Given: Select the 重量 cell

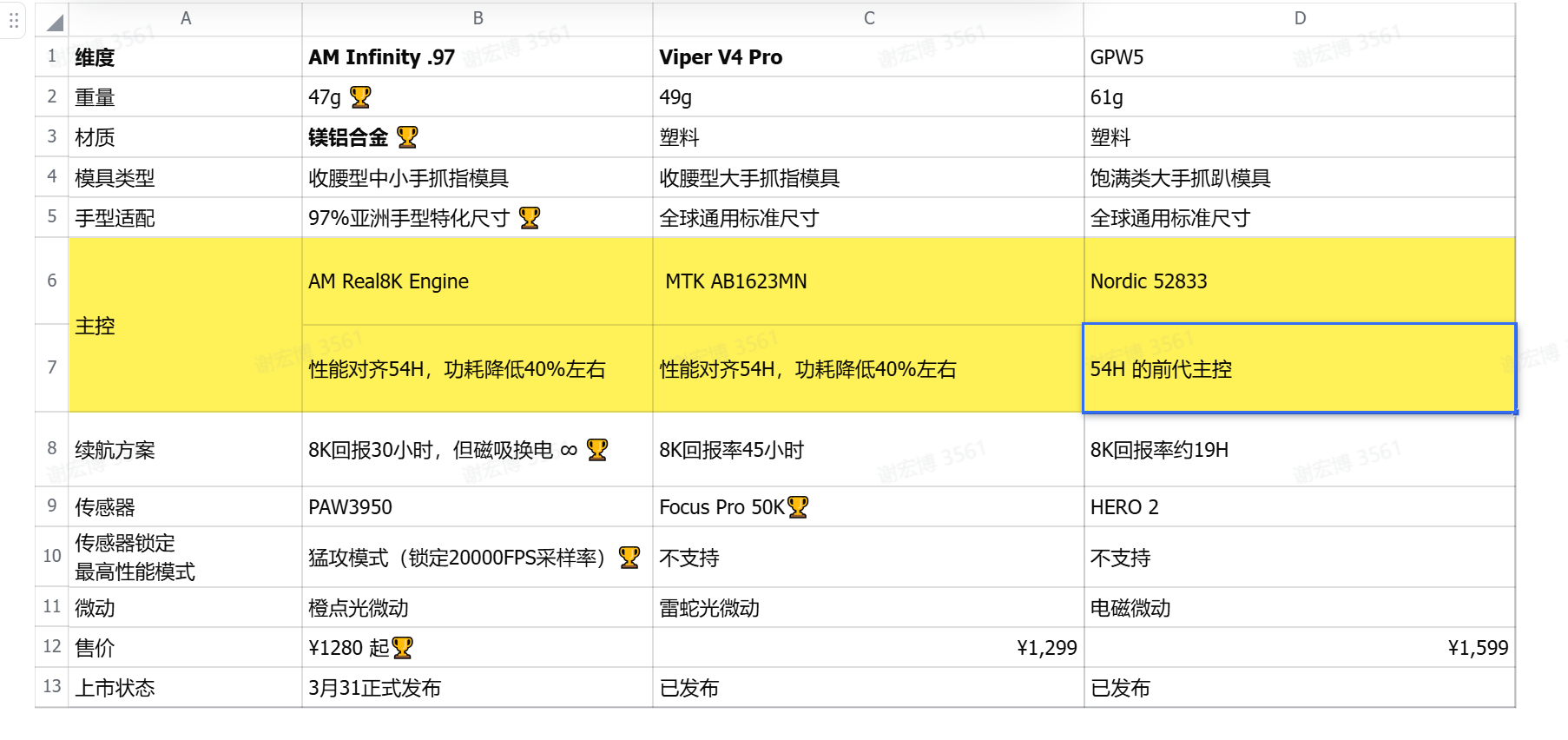Looking at the screenshot, I should pyautogui.click(x=186, y=97).
